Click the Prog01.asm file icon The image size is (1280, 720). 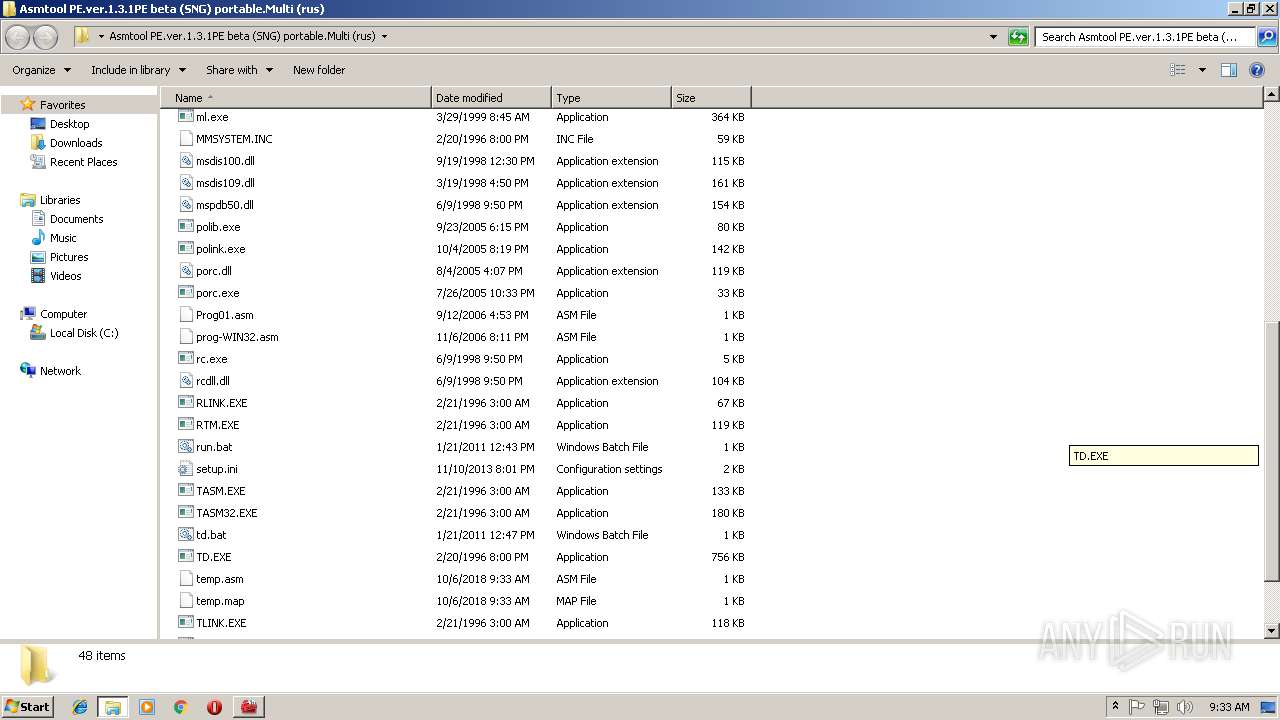(185, 315)
